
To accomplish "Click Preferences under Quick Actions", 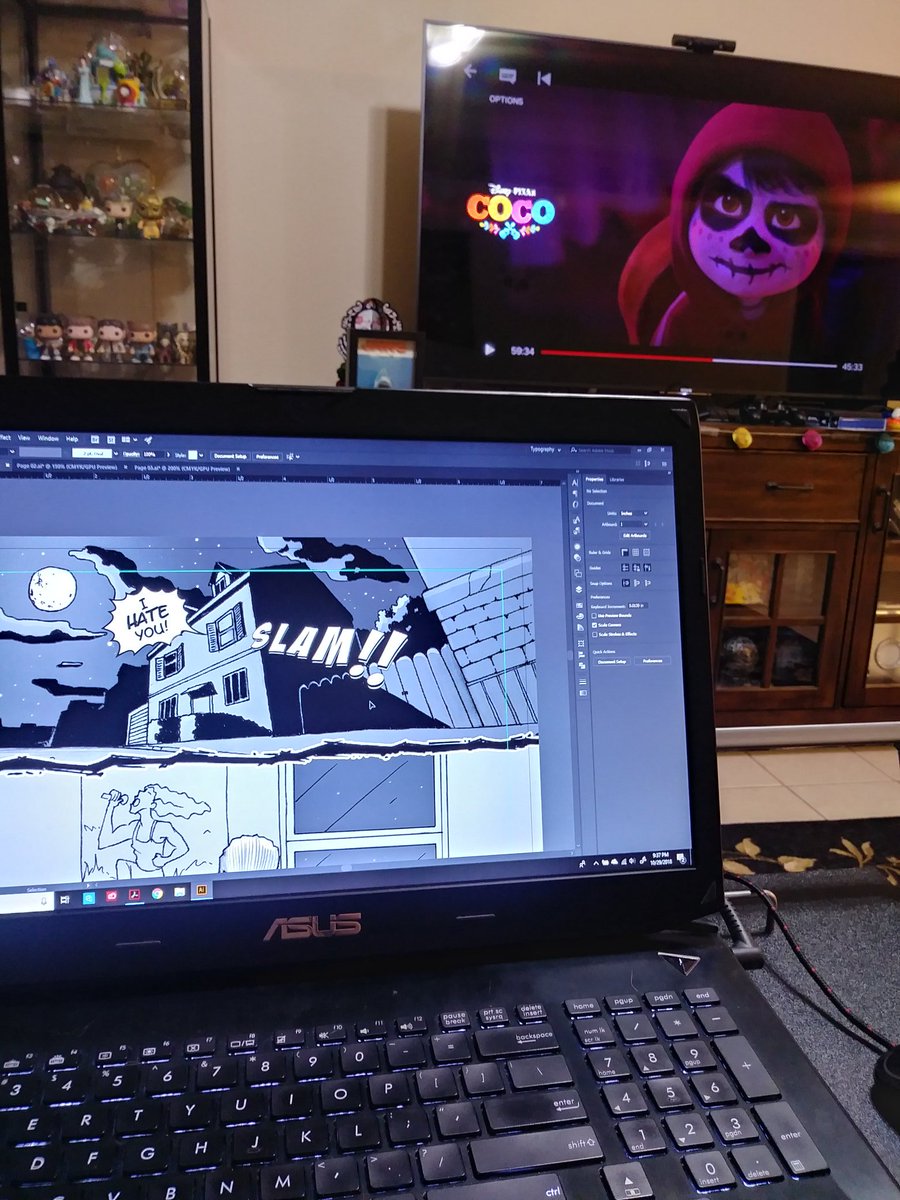I will [653, 661].
